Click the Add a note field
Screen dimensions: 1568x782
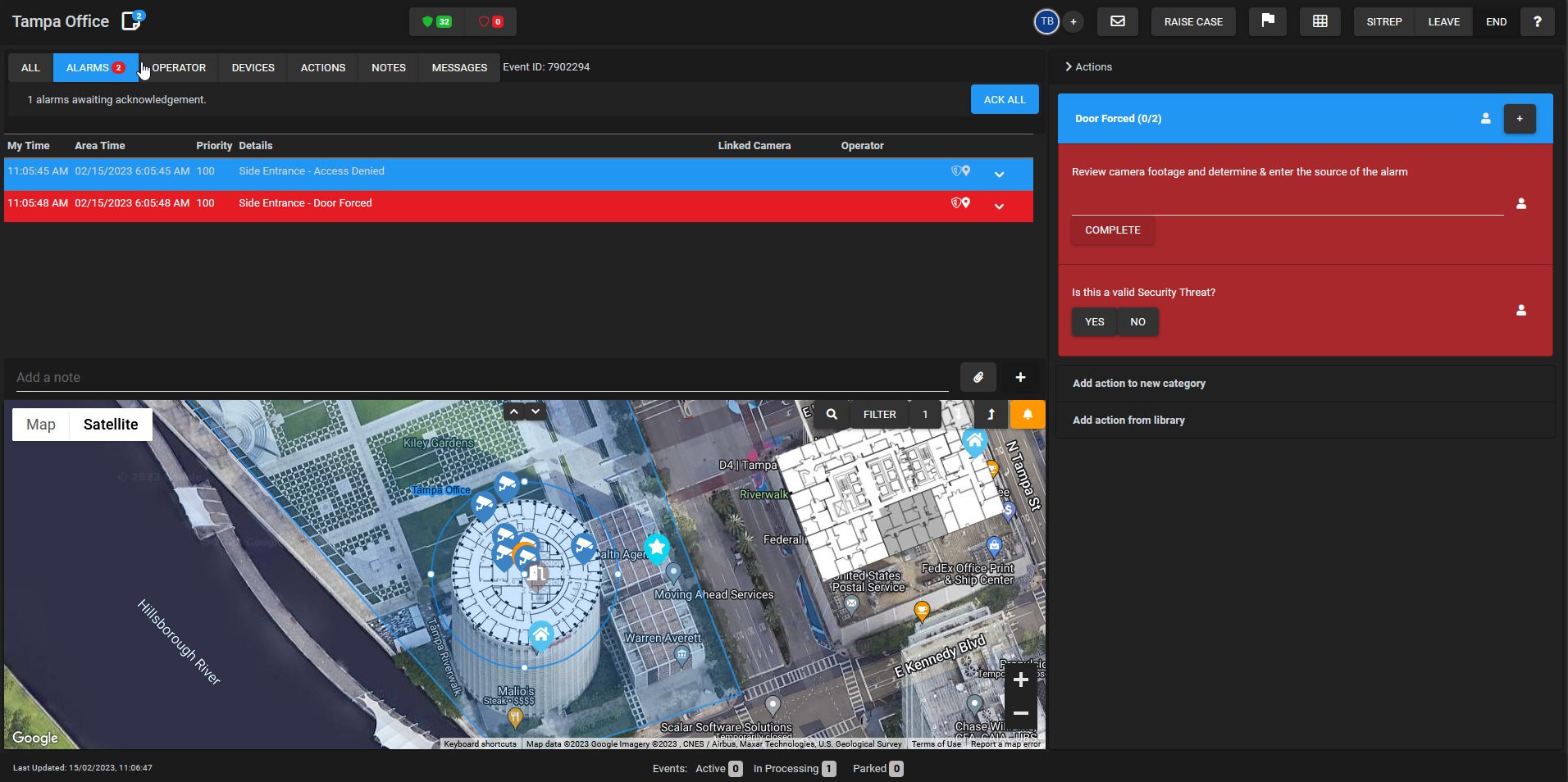[x=482, y=377]
